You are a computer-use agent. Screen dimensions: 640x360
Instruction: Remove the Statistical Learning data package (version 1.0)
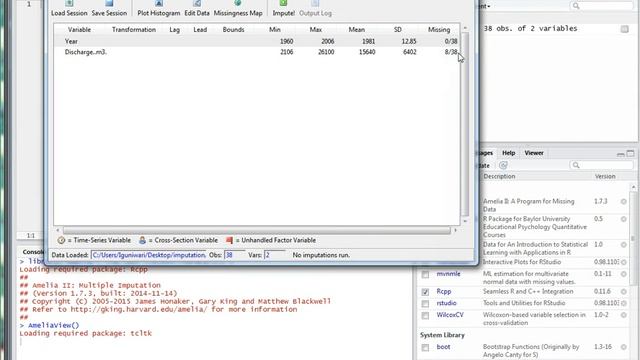point(624,245)
